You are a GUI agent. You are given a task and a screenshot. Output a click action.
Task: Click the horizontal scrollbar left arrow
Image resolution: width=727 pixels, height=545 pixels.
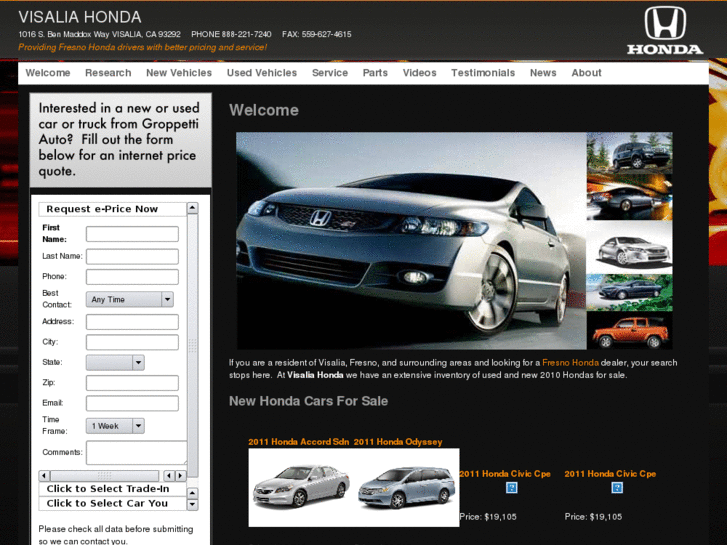[44, 475]
